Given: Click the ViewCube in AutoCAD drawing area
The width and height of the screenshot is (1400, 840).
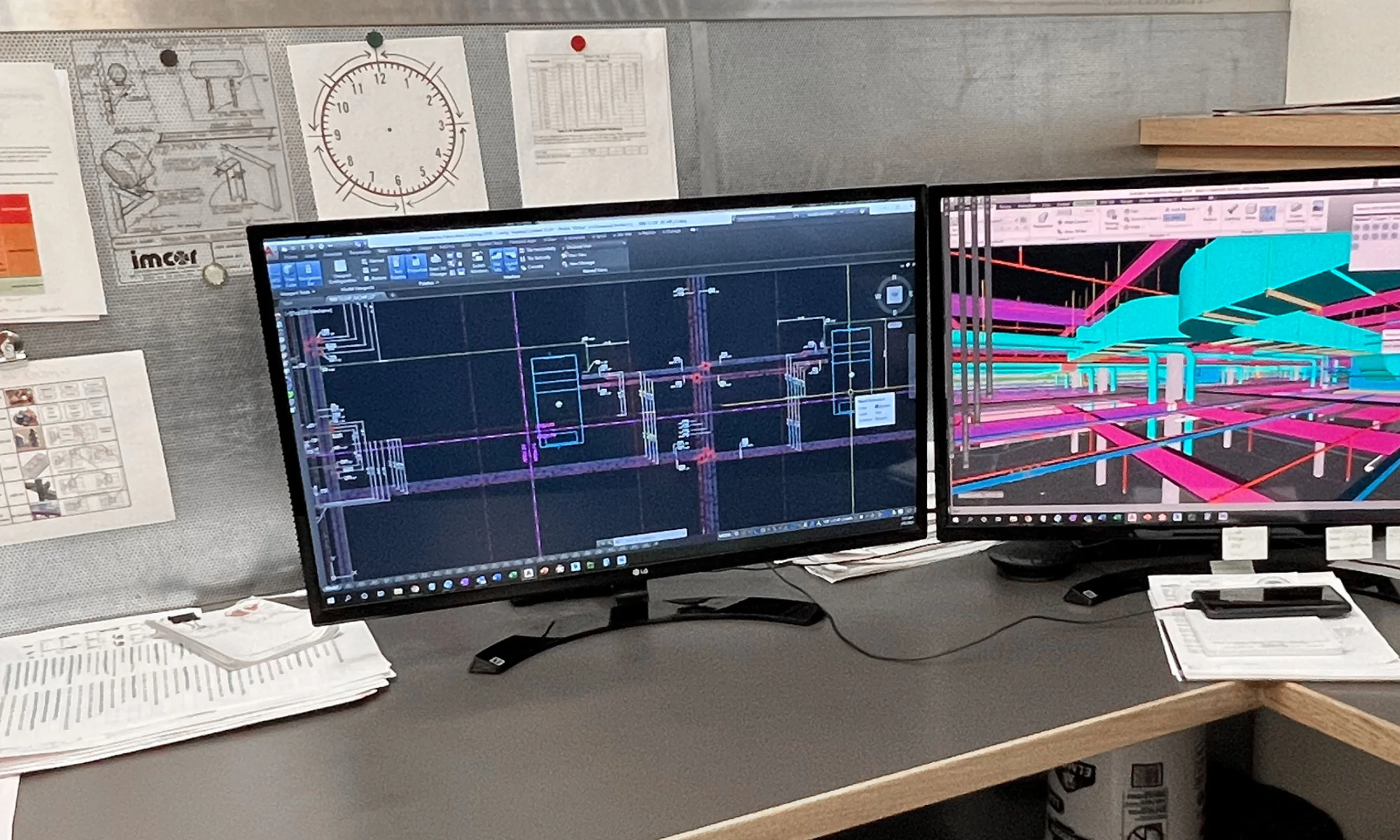Looking at the screenshot, I should (894, 295).
